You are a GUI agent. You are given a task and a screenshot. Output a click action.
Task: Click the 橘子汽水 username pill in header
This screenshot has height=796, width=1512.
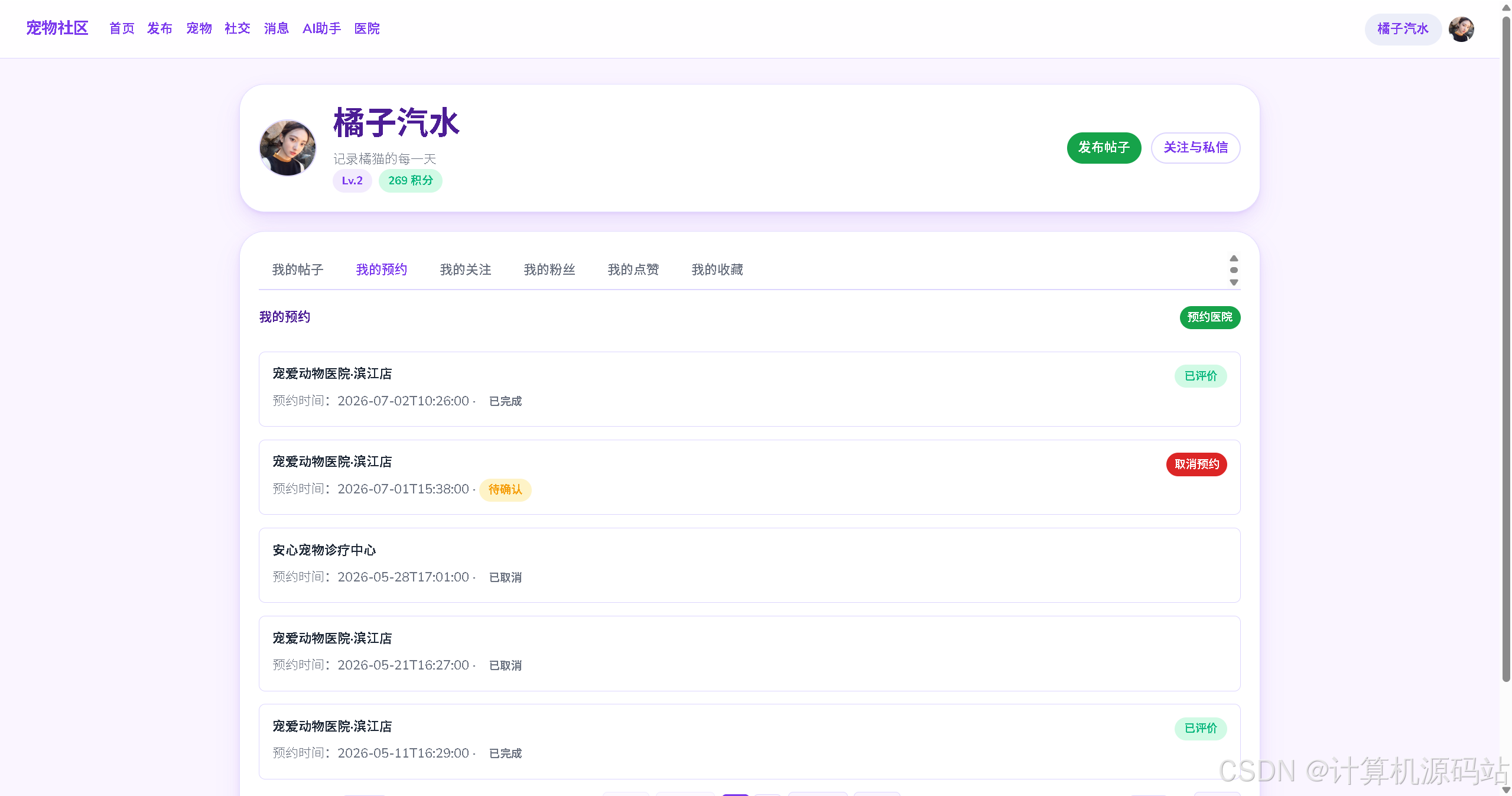pyautogui.click(x=1403, y=29)
